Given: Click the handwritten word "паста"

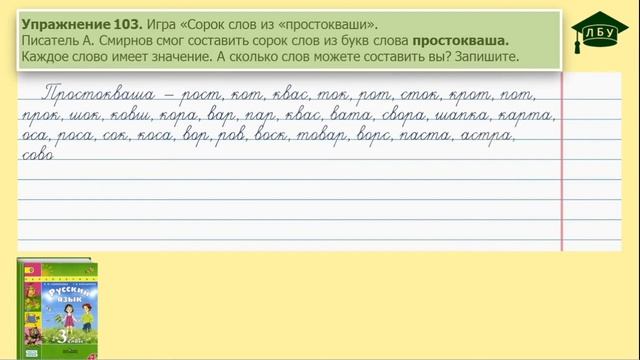Looking at the screenshot, I should [x=426, y=136].
